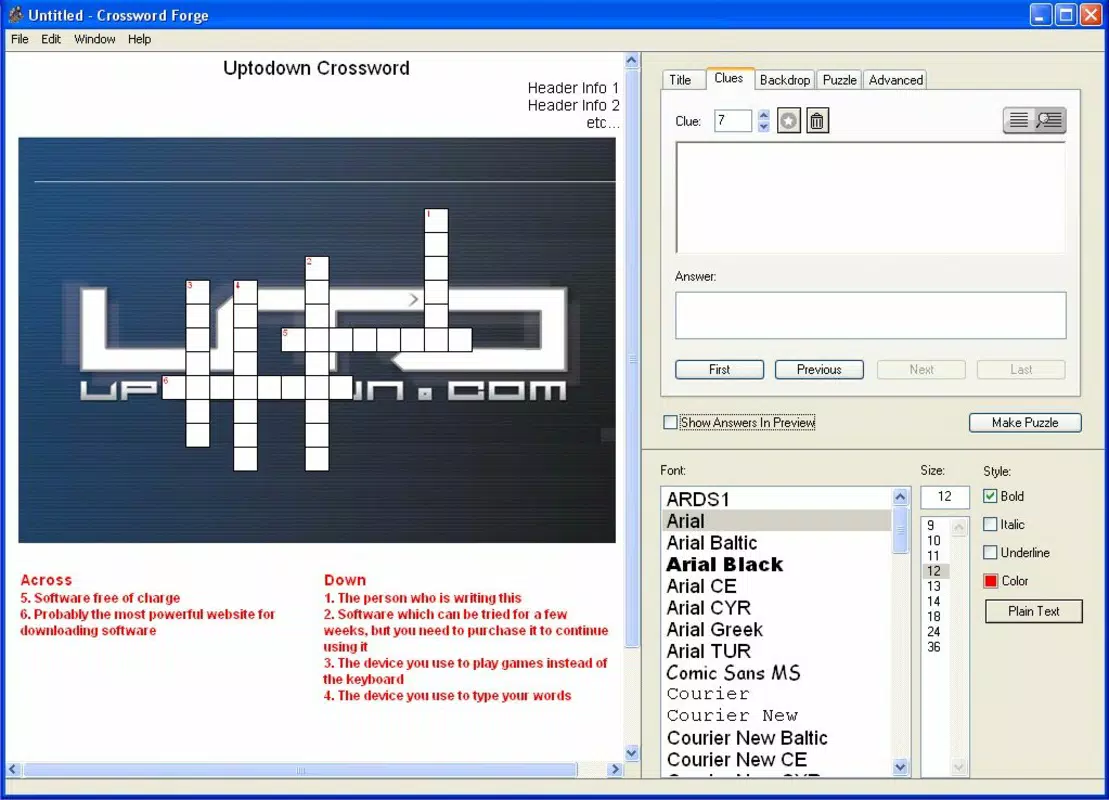Choose size 14 in size list

tap(936, 601)
